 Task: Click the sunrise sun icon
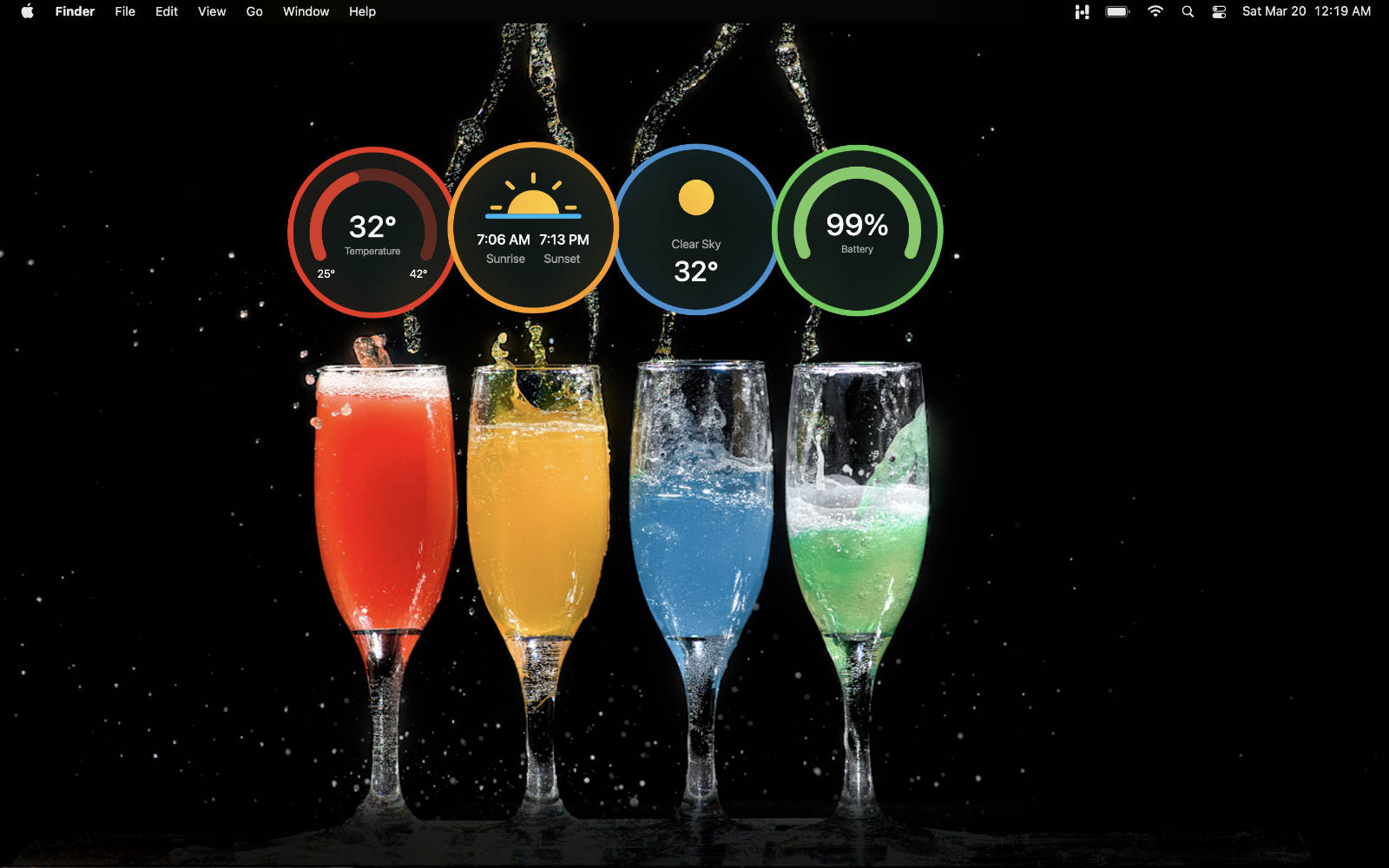533,196
